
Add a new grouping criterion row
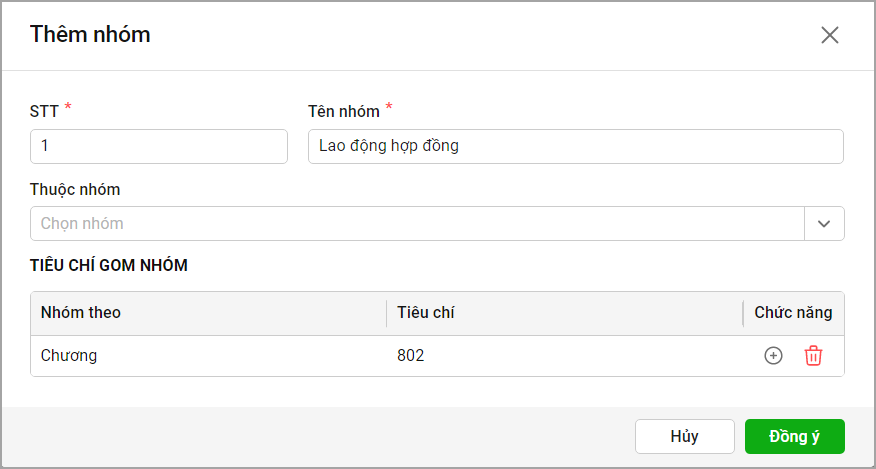(x=773, y=356)
